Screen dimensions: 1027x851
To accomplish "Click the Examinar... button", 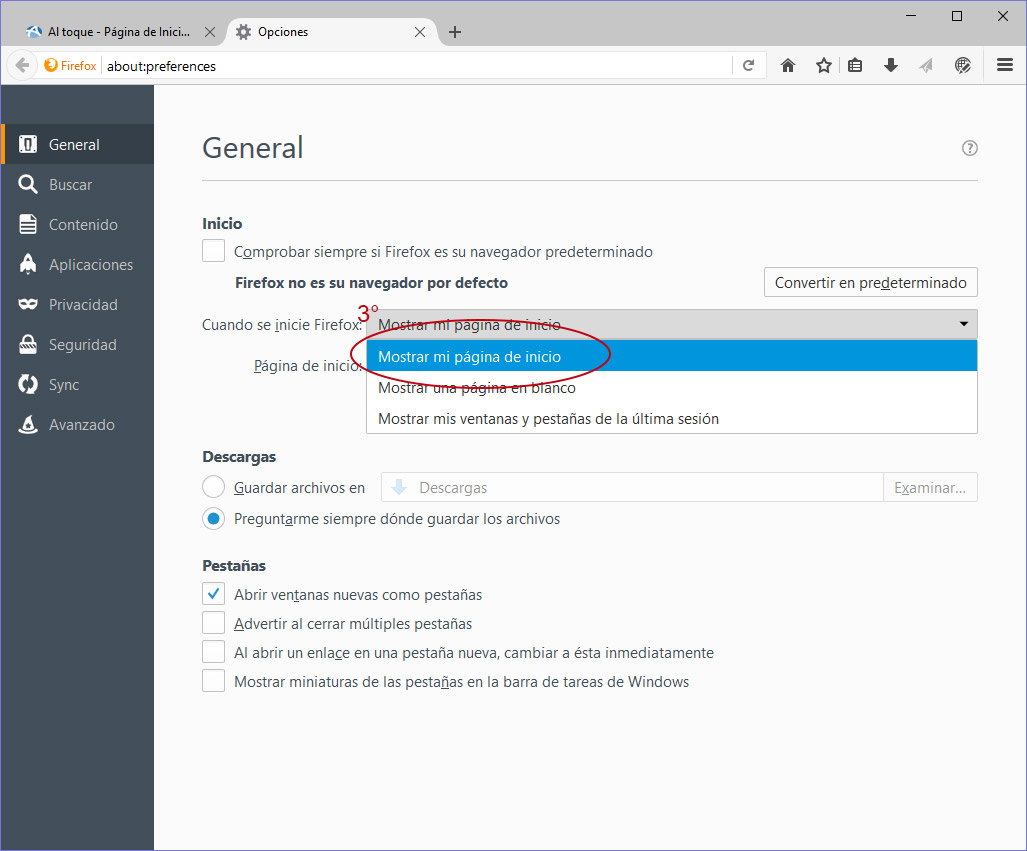I will [x=930, y=487].
